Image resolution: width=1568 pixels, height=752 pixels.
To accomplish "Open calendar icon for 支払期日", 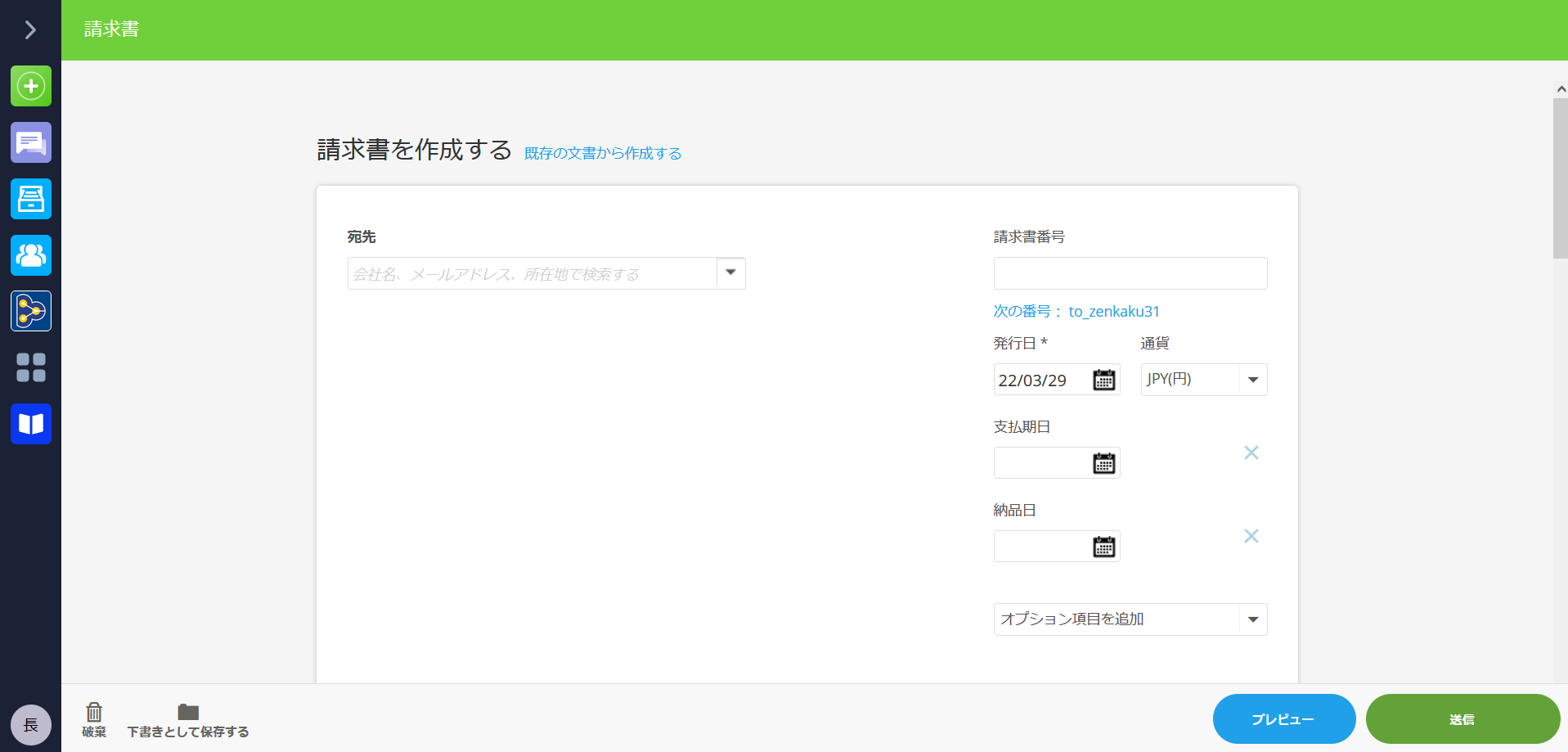I will [1104, 463].
